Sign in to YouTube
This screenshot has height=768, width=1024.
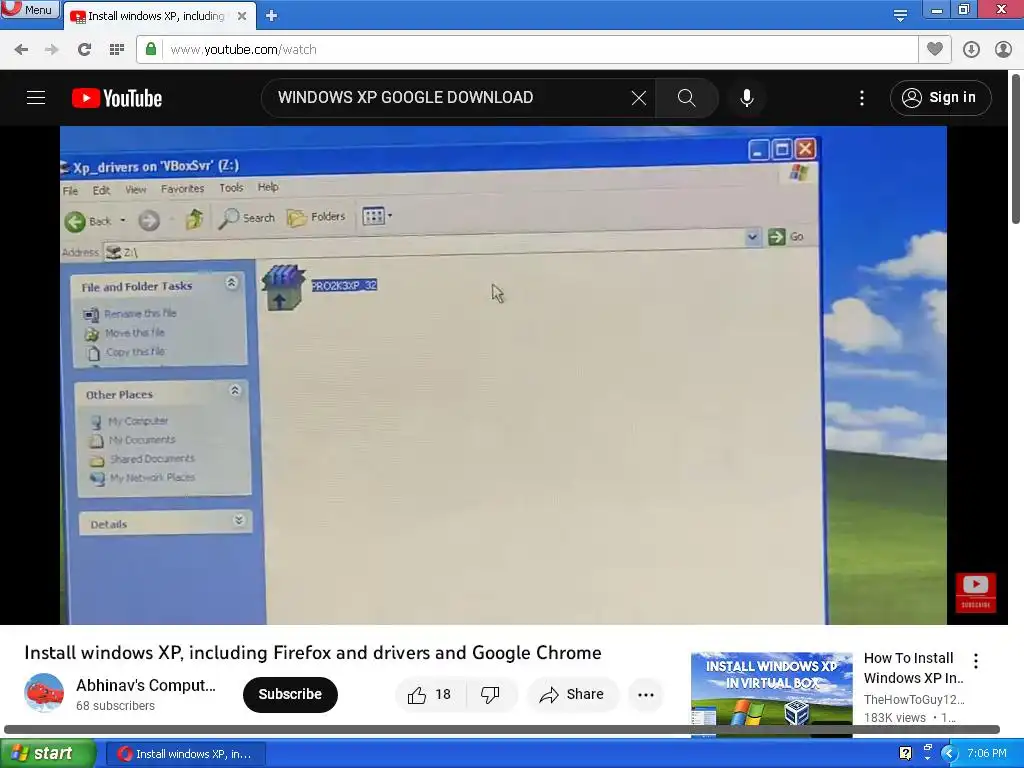[x=940, y=98]
